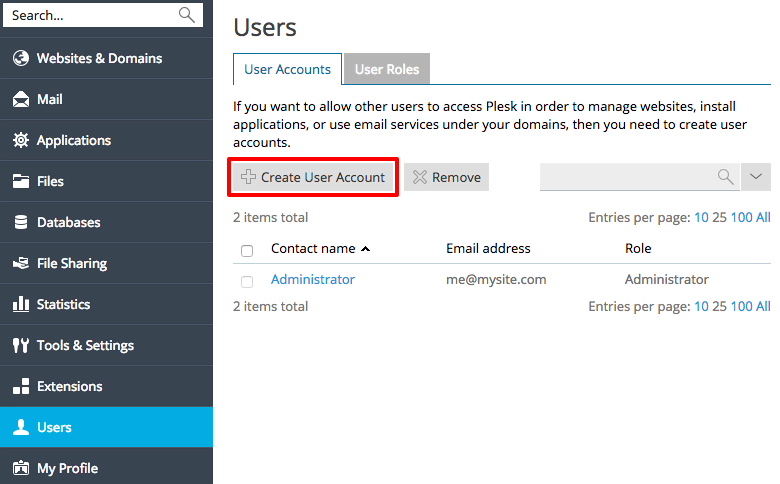Click the Administrator role cell
The height and width of the screenshot is (484, 780).
667,280
